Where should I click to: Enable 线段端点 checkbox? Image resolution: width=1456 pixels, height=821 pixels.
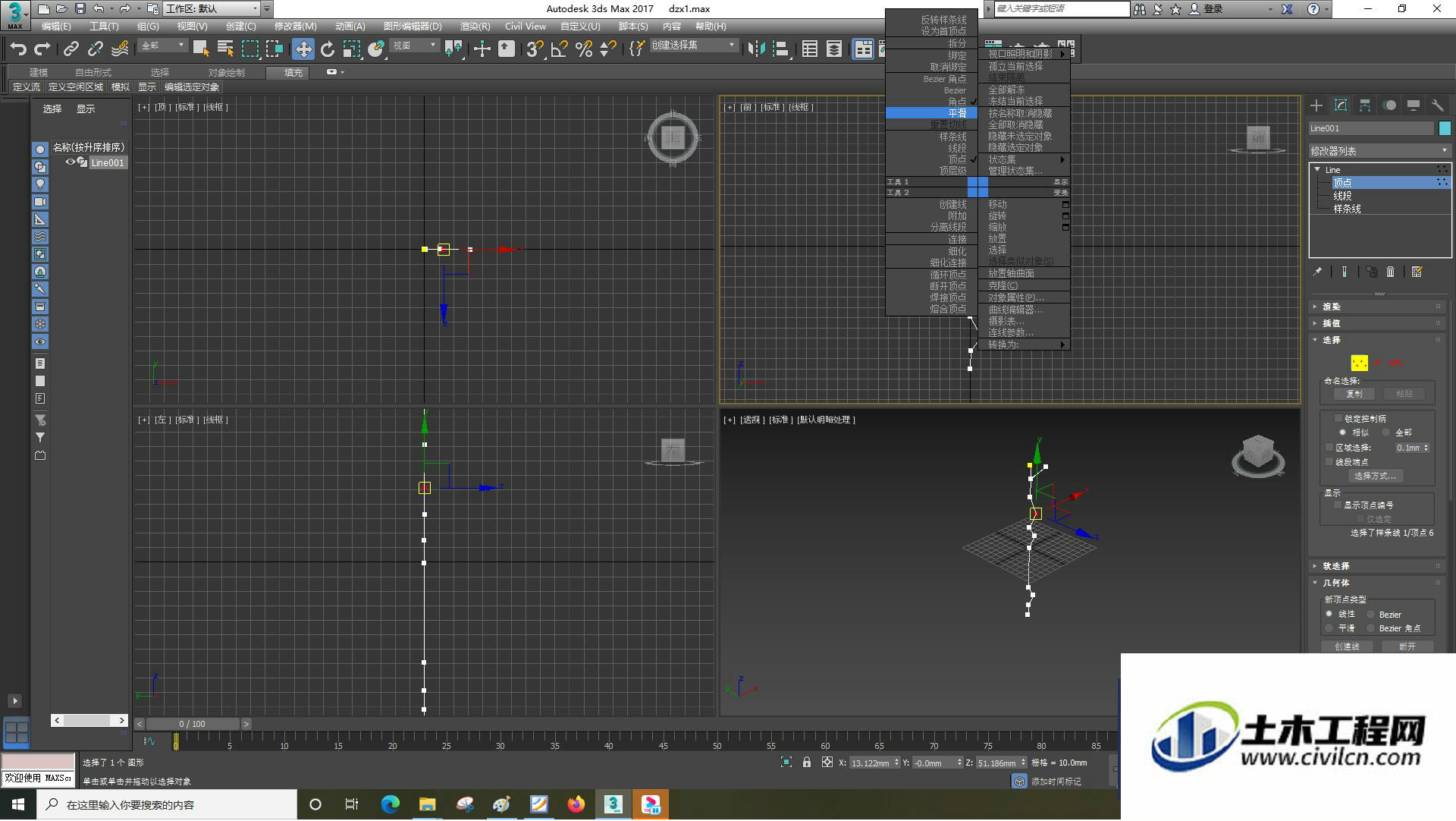pos(1329,461)
